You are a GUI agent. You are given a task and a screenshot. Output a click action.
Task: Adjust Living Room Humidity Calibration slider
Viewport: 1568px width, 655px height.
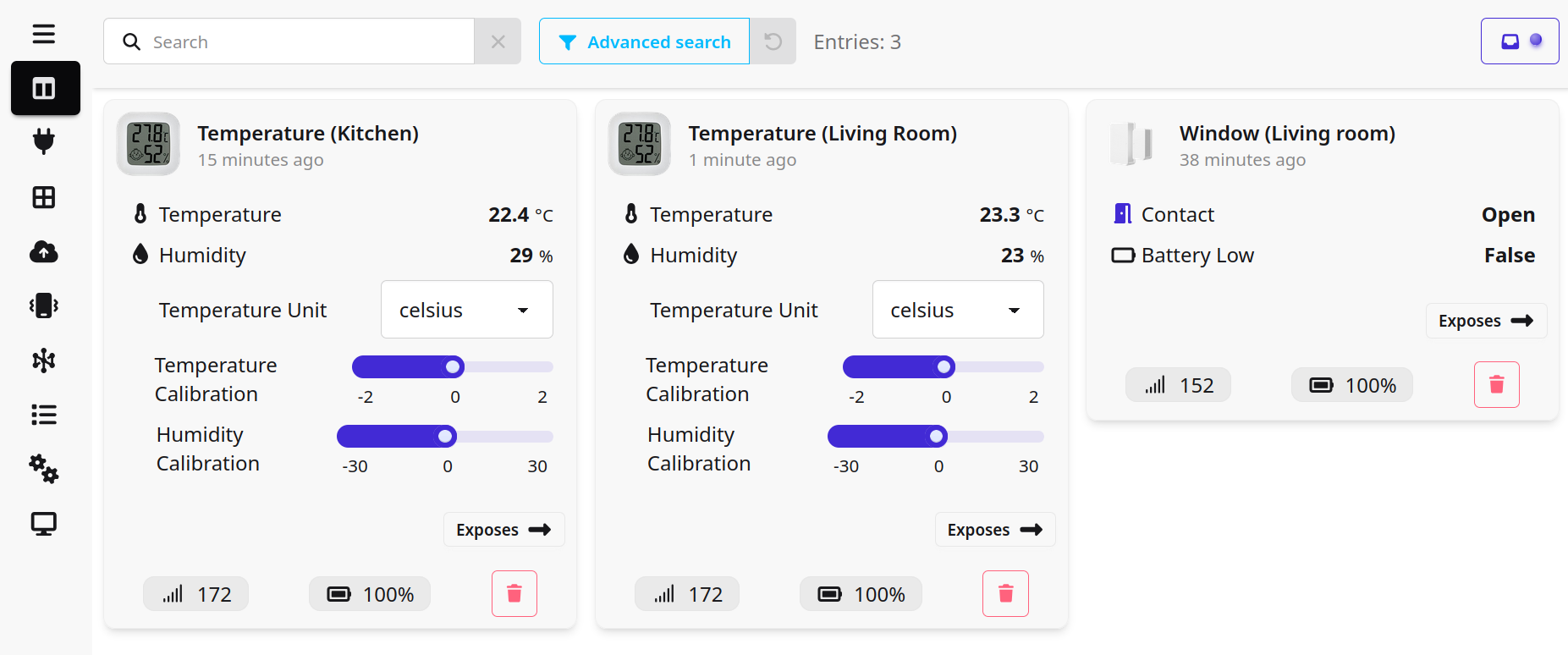tap(936, 437)
